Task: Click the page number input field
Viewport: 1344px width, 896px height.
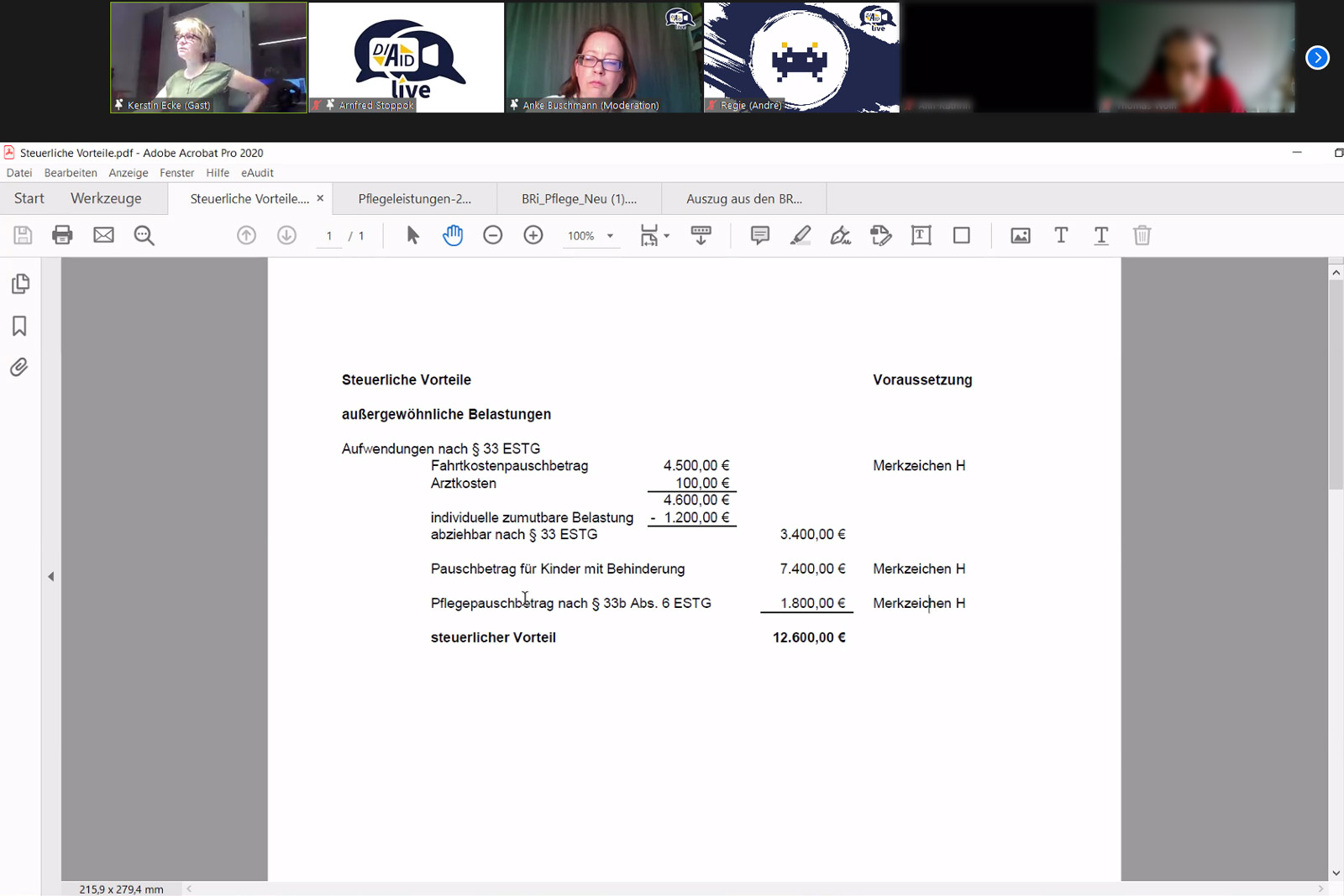Action: tap(329, 236)
